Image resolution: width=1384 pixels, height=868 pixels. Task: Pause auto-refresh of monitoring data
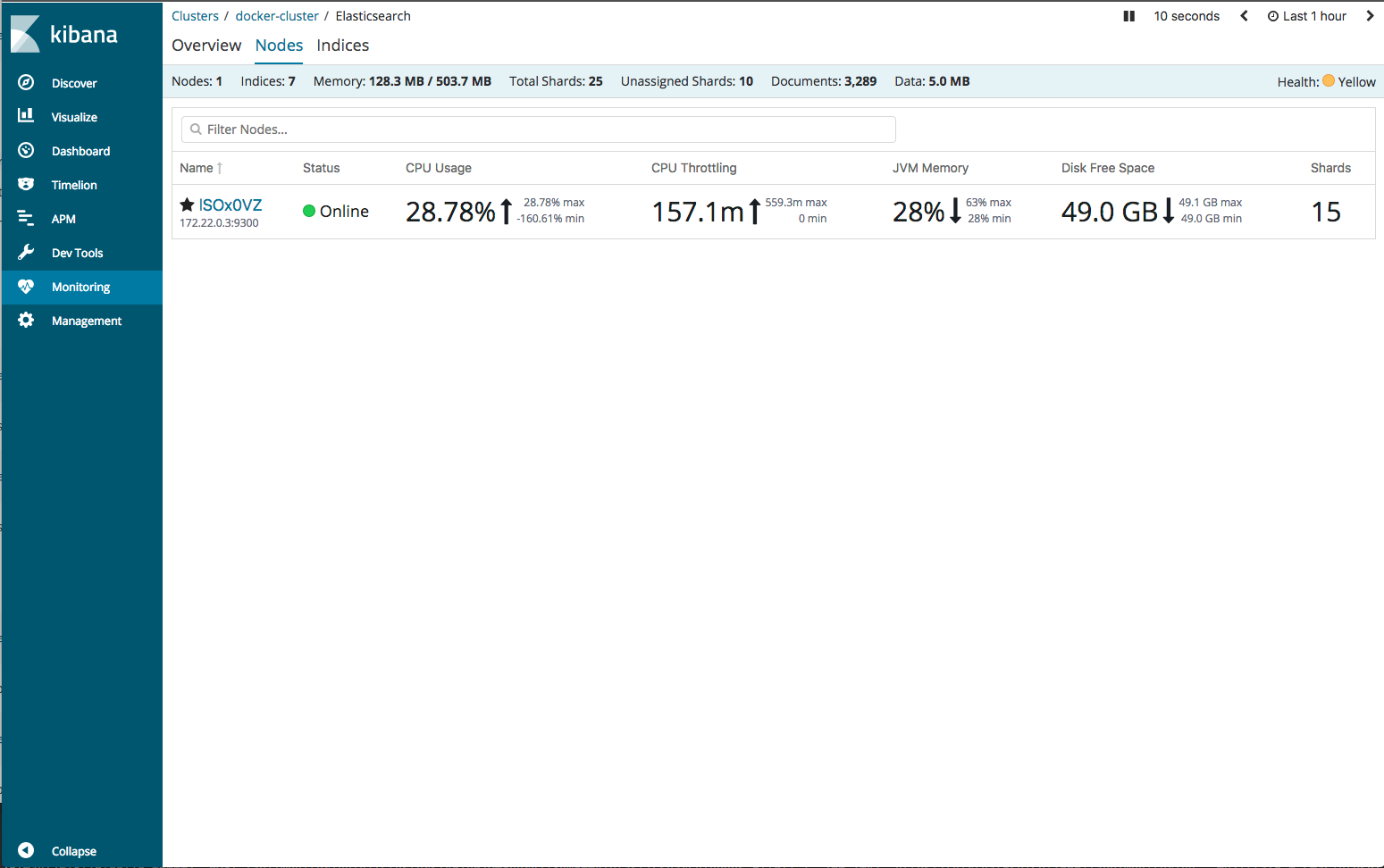pyautogui.click(x=1128, y=15)
